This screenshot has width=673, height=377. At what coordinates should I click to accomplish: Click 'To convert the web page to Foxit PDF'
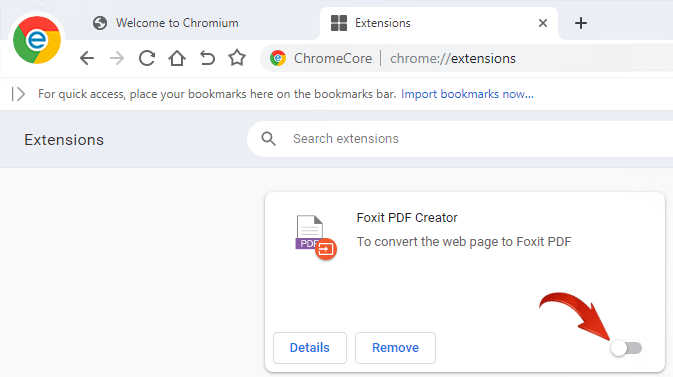pyautogui.click(x=464, y=242)
